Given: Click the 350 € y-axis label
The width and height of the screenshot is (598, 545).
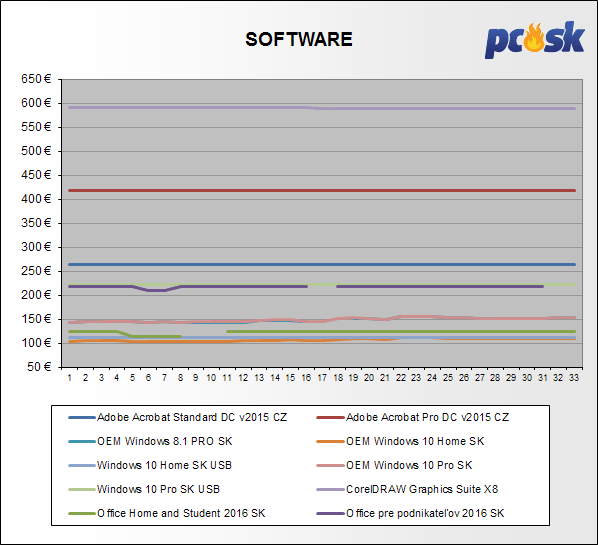Looking at the screenshot, I should click(x=36, y=223).
